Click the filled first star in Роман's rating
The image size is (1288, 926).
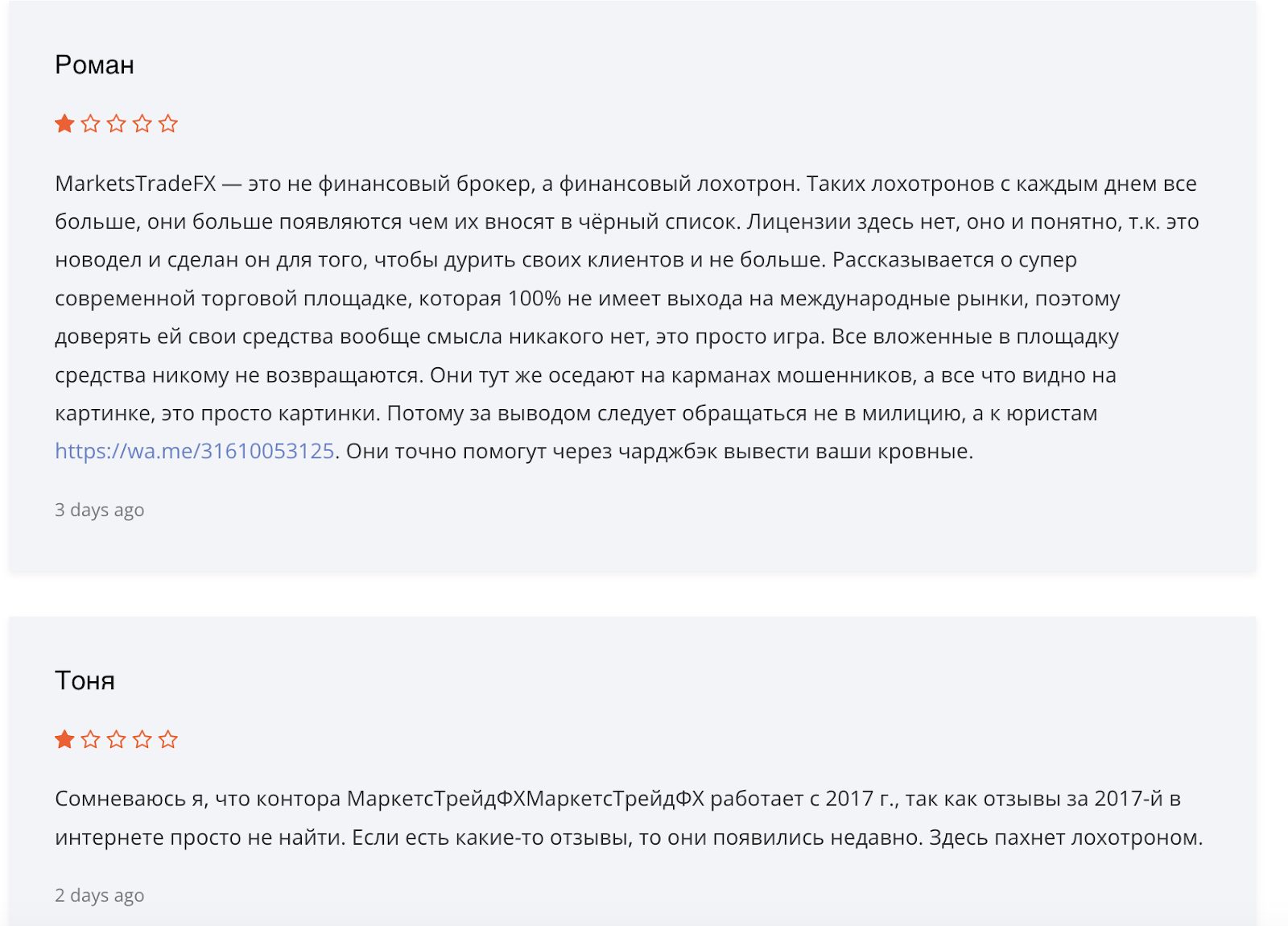[65, 123]
